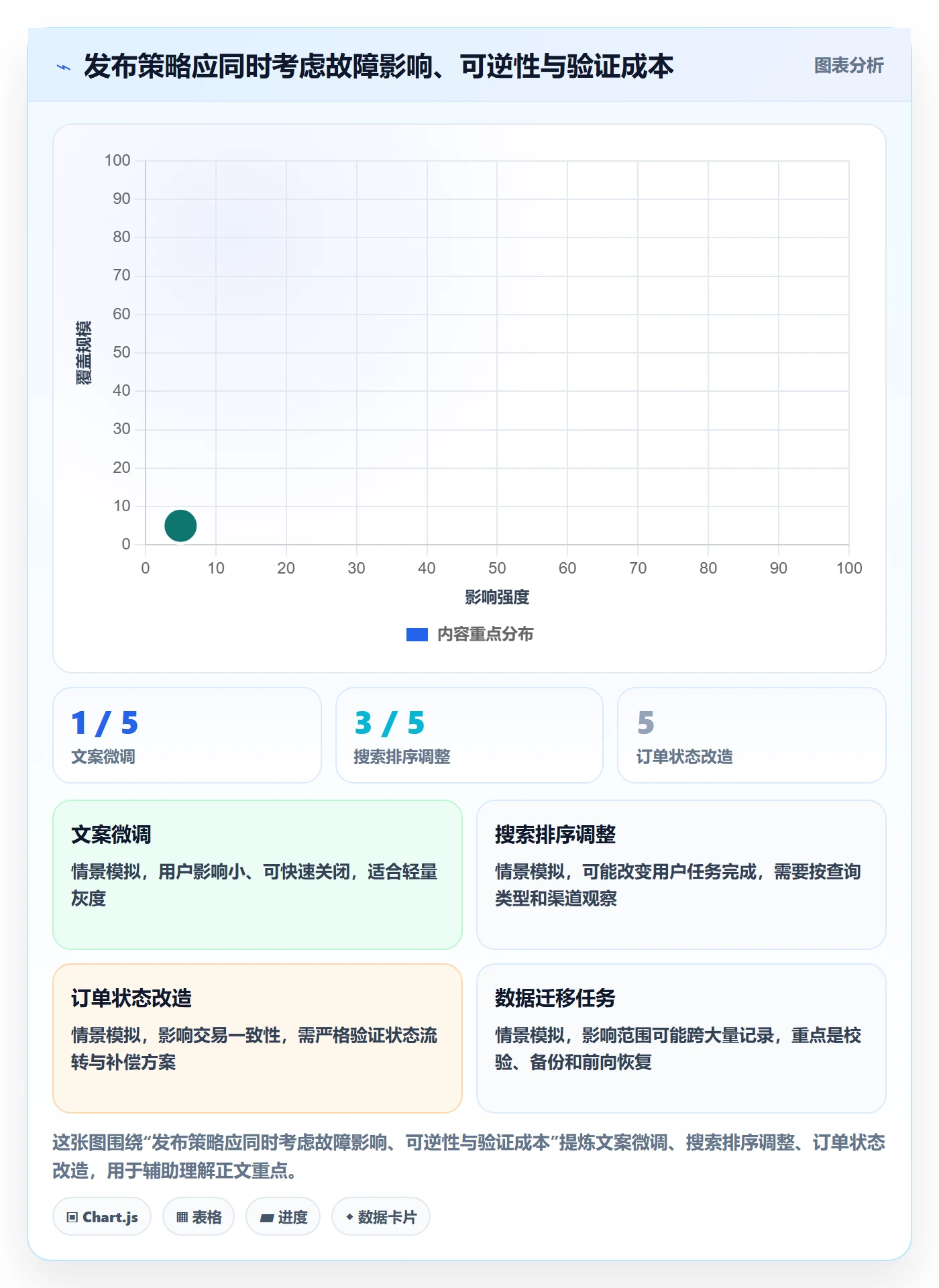Image resolution: width=939 pixels, height=1288 pixels.
Task: Click the 3 / 5 stat value
Action: click(x=390, y=723)
